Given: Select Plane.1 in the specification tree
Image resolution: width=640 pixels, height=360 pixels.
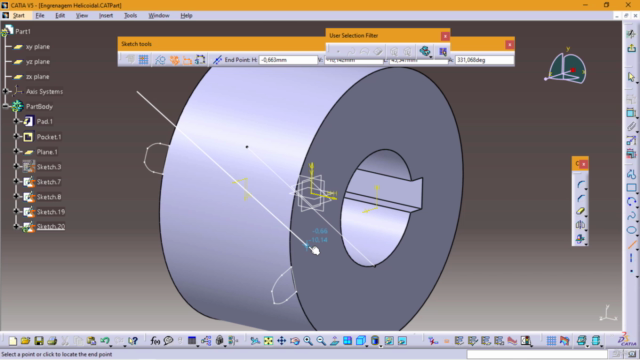Looking at the screenshot, I should [x=47, y=152].
